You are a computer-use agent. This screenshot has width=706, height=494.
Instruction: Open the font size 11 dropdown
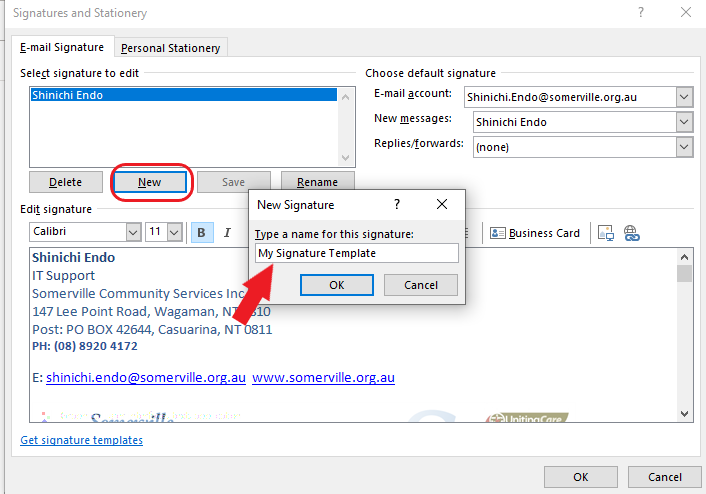[x=174, y=232]
